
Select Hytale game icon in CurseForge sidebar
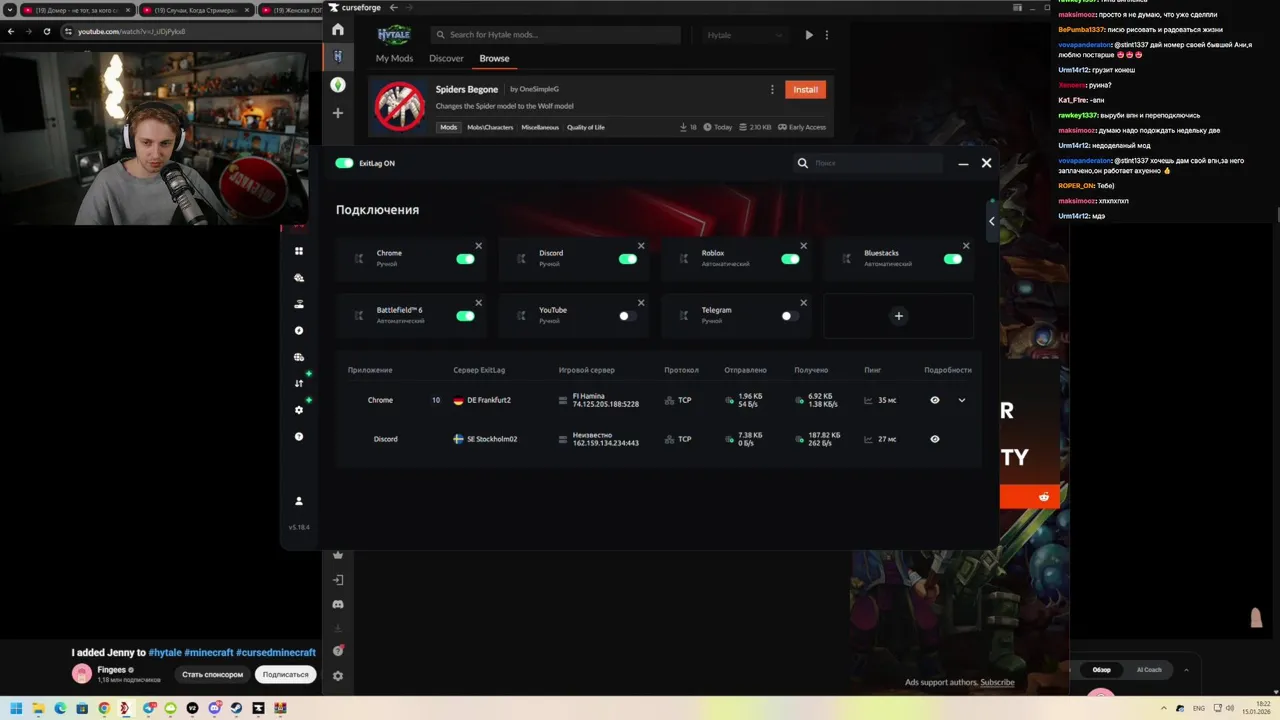(338, 57)
